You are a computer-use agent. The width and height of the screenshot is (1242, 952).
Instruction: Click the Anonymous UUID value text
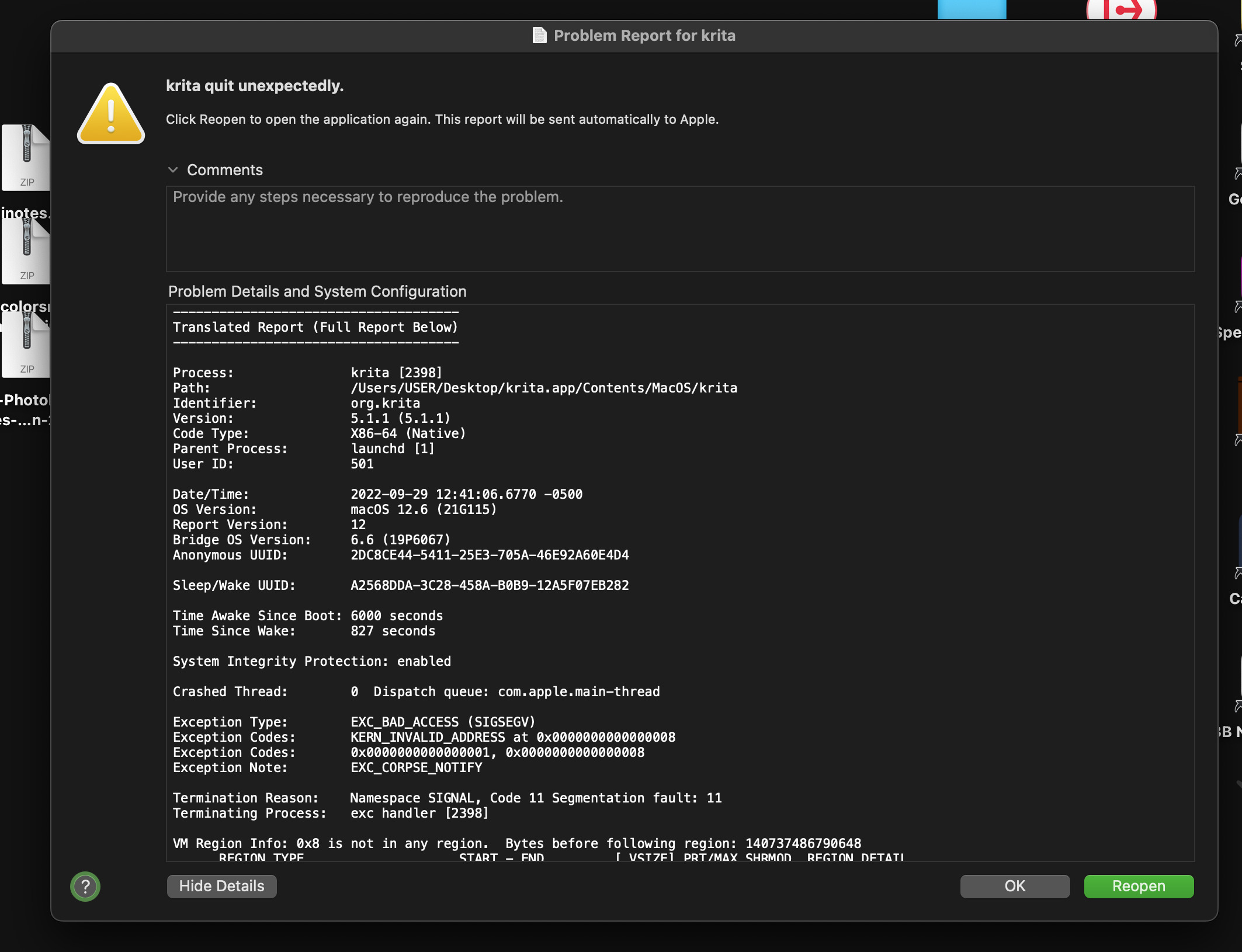(490, 555)
